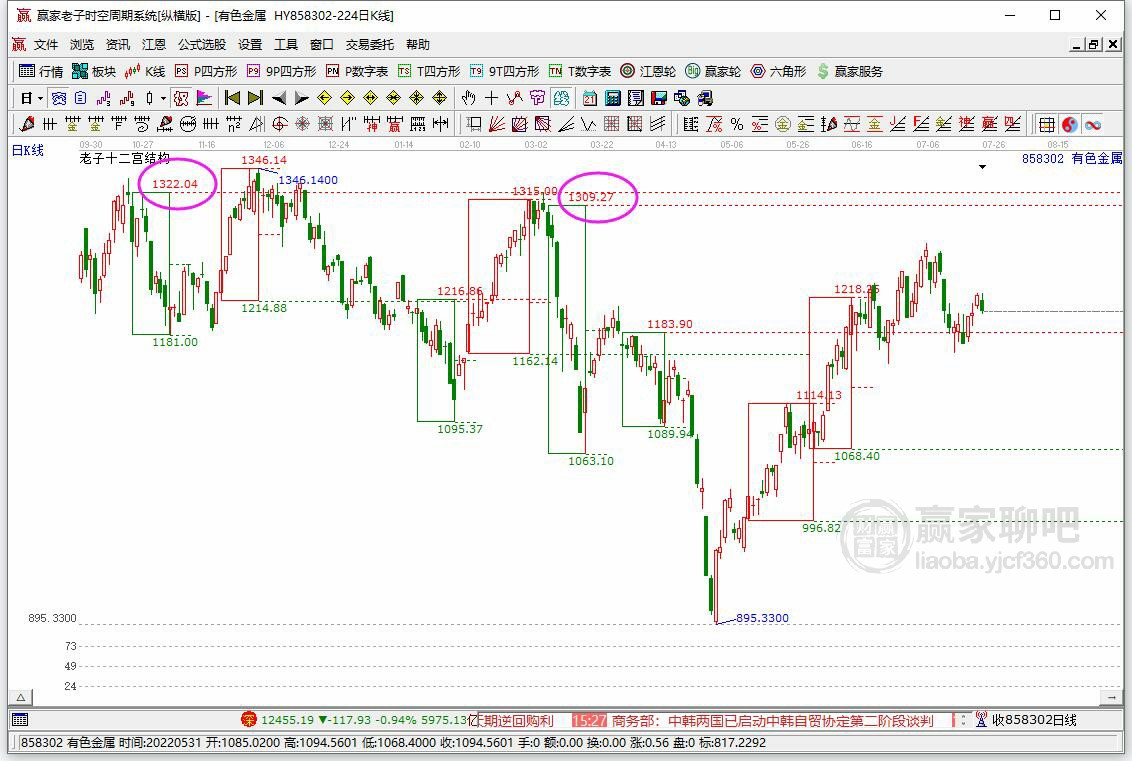Click the computer print icon
Image resolution: width=1132 pixels, height=761 pixels.
(x=705, y=98)
